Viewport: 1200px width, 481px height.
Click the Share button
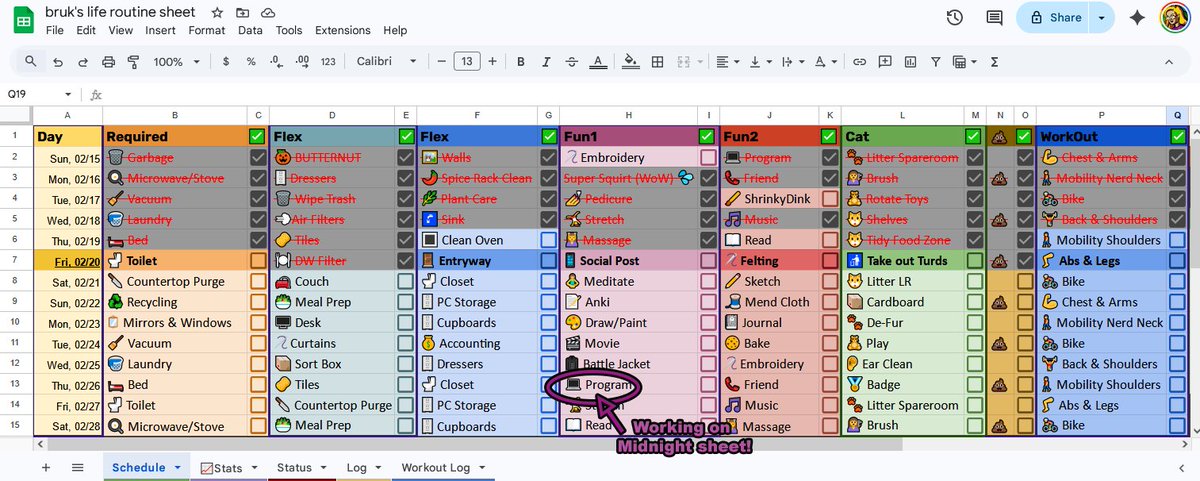1055,17
